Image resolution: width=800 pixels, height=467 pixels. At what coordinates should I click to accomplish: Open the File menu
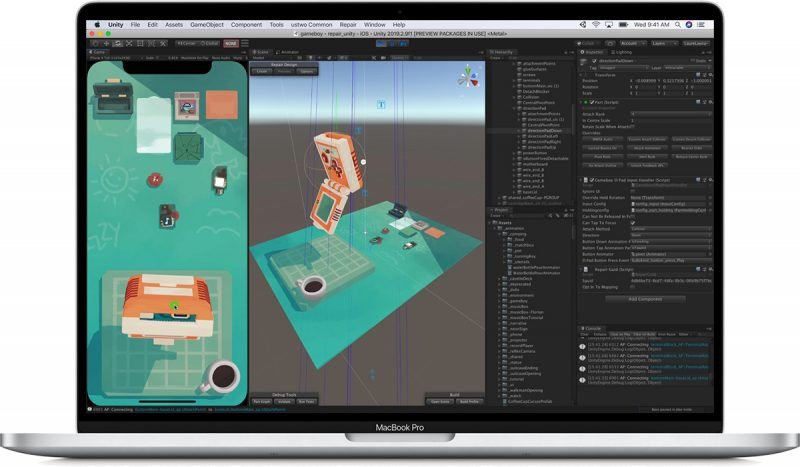pos(135,24)
